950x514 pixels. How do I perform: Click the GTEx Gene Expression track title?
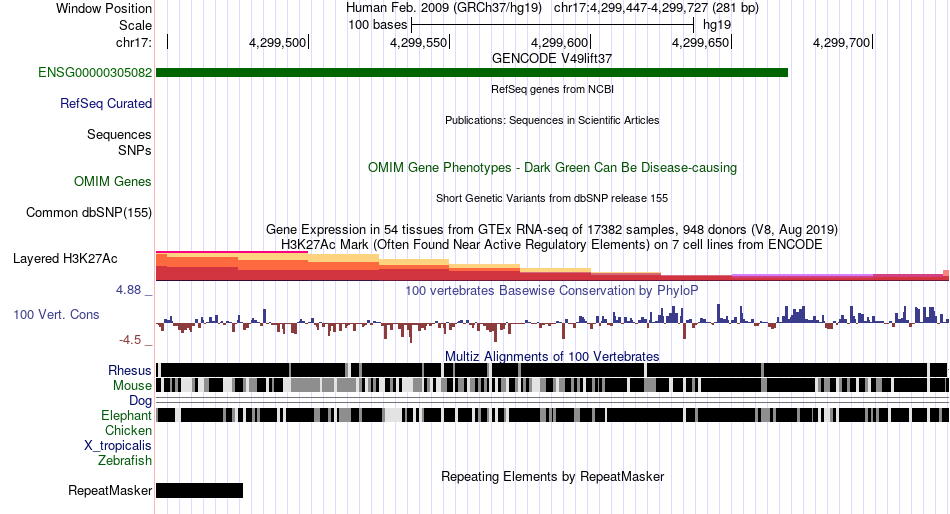552,230
